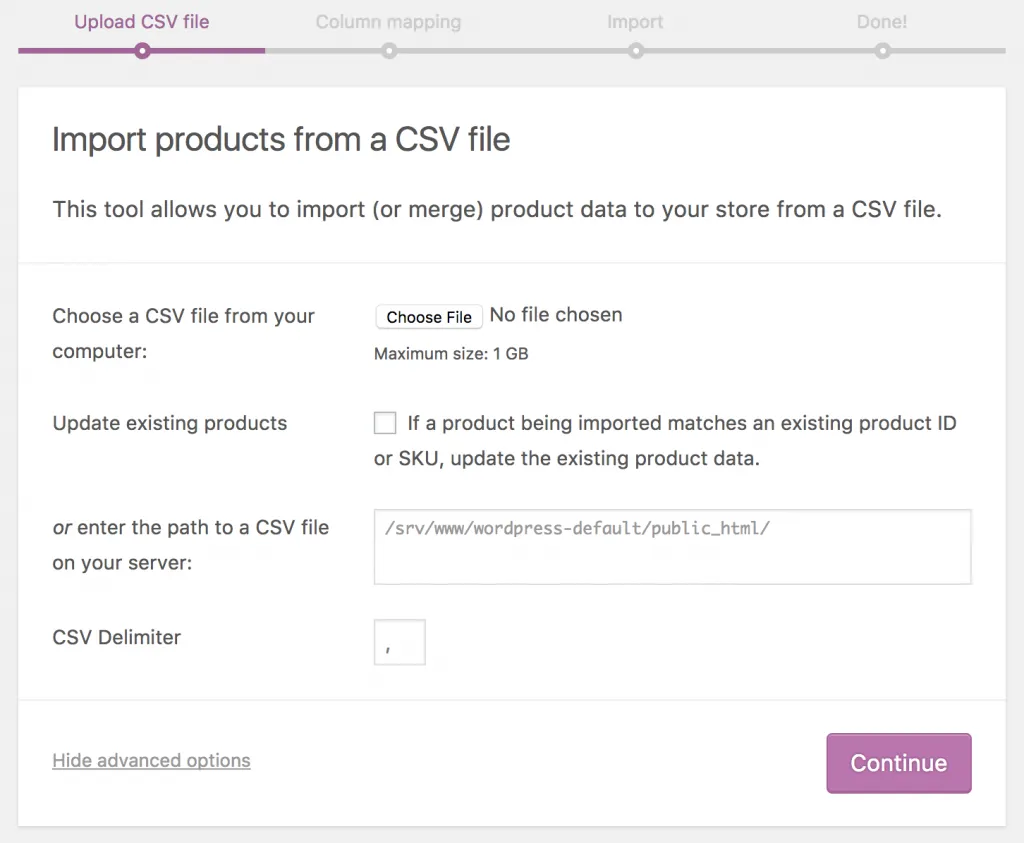Viewport: 1024px width, 843px height.
Task: Switch to the Column mapping step
Action: pyautogui.click(x=388, y=21)
